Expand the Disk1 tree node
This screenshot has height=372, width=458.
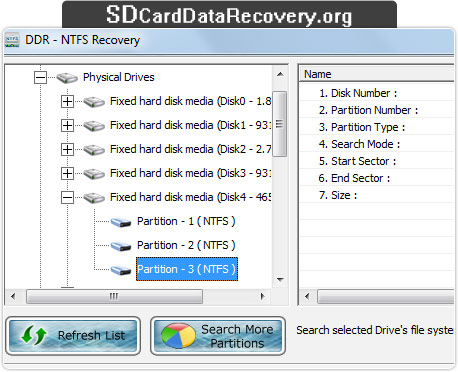[x=67, y=125]
